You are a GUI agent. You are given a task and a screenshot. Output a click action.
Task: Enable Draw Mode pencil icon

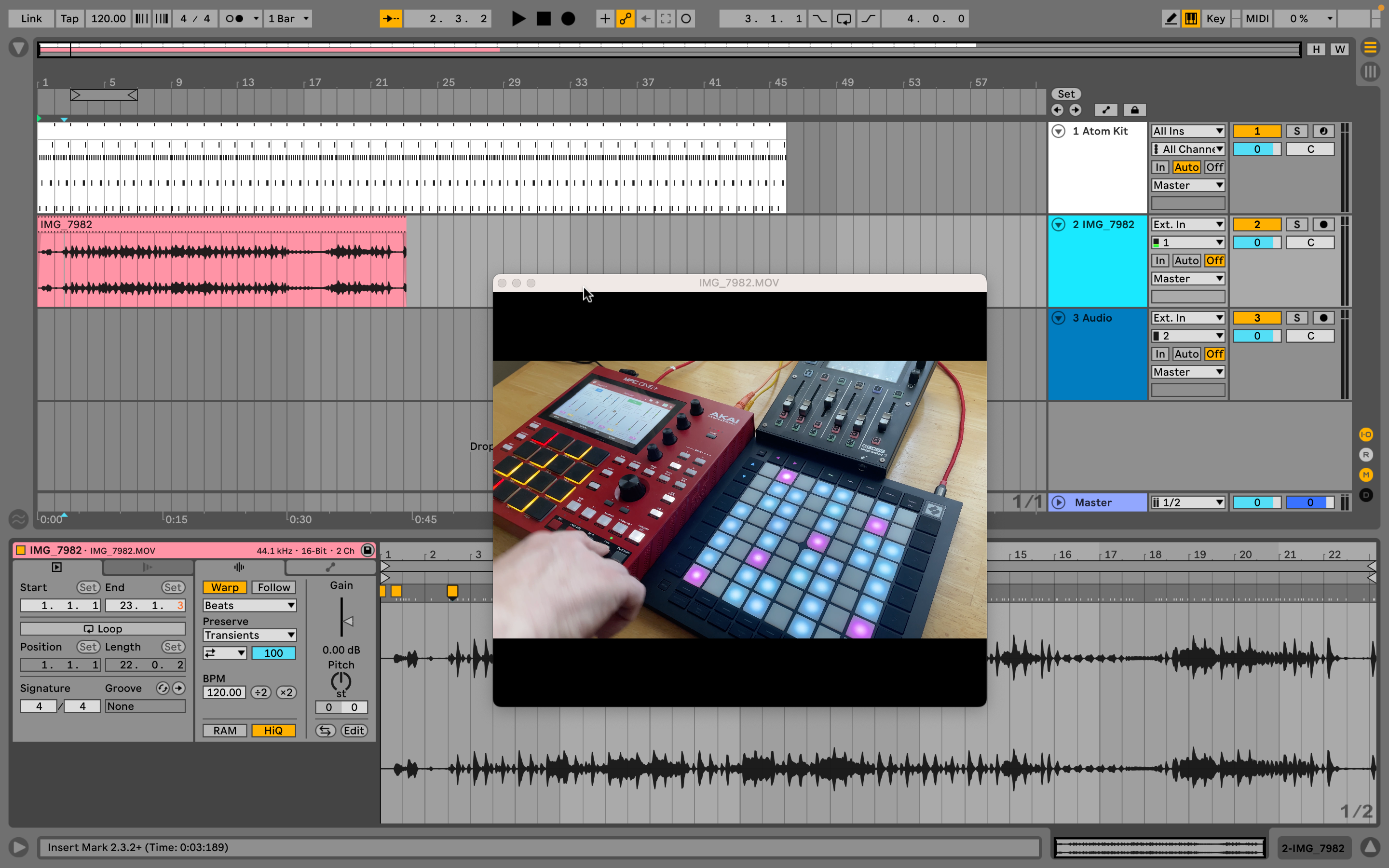1171,18
